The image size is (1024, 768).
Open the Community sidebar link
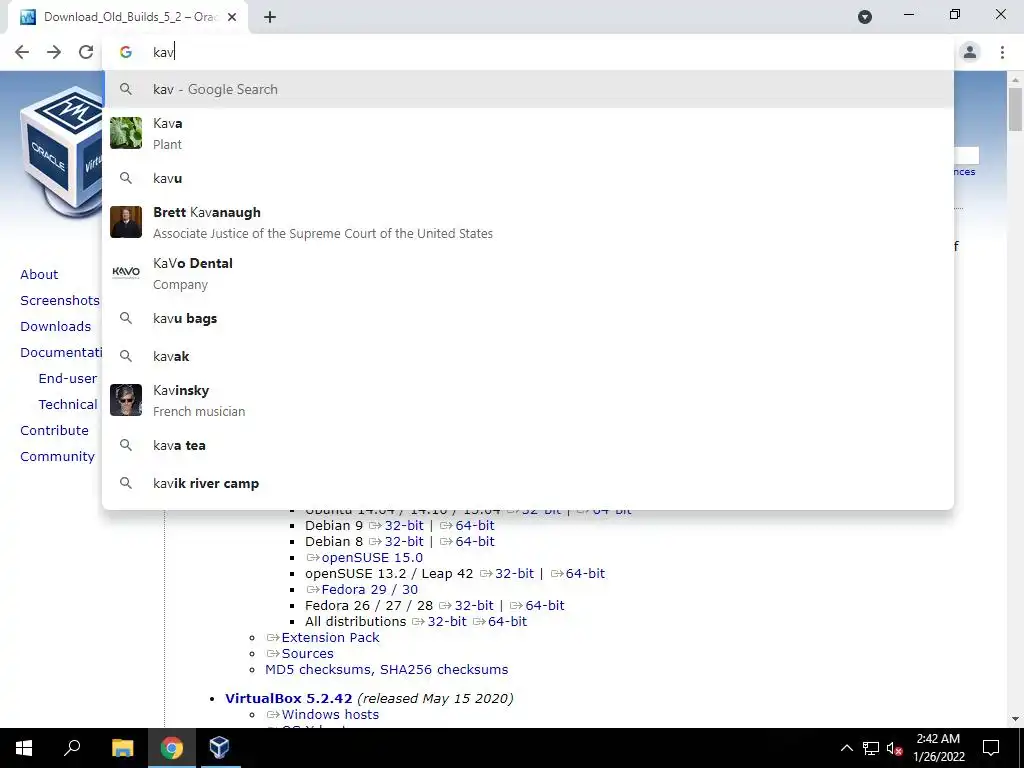coord(57,457)
